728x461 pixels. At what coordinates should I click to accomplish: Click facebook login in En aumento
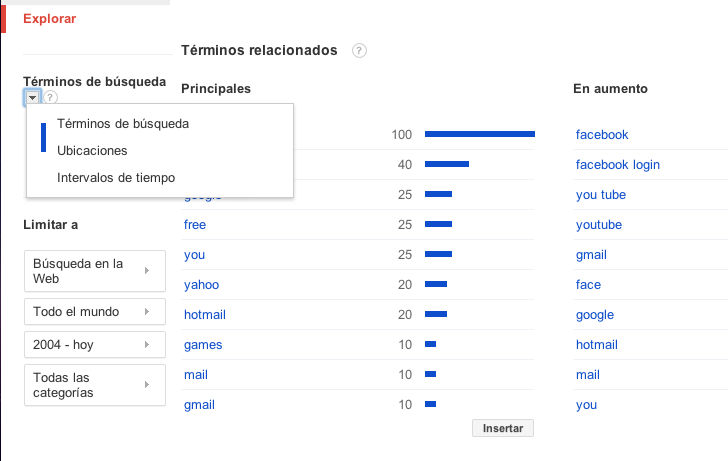(x=617, y=165)
